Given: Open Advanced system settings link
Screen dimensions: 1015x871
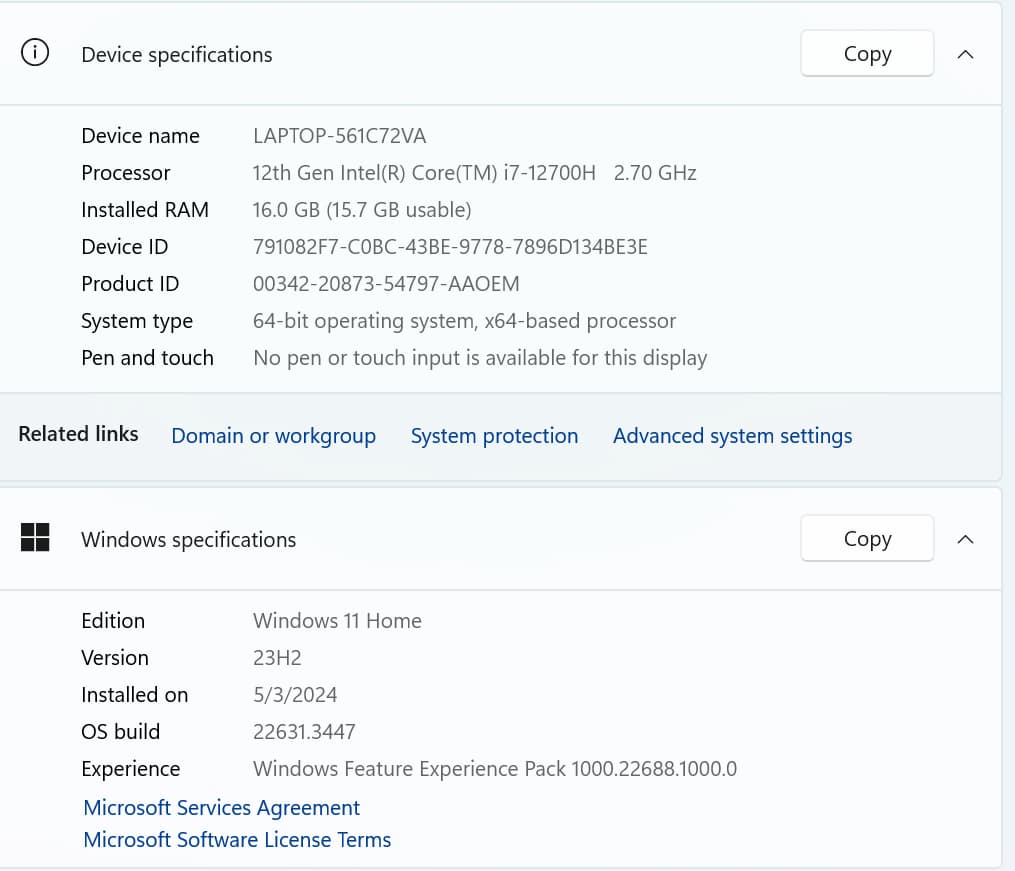Looking at the screenshot, I should (x=732, y=436).
